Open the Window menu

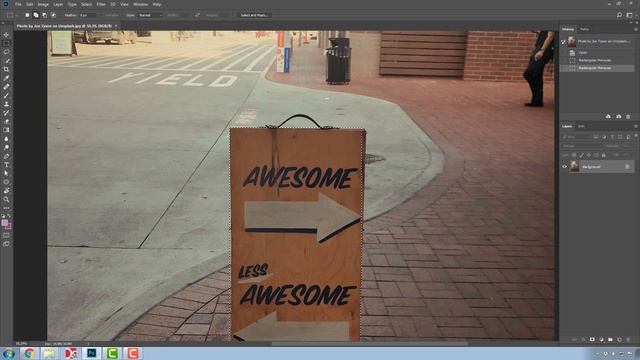tap(140, 4)
